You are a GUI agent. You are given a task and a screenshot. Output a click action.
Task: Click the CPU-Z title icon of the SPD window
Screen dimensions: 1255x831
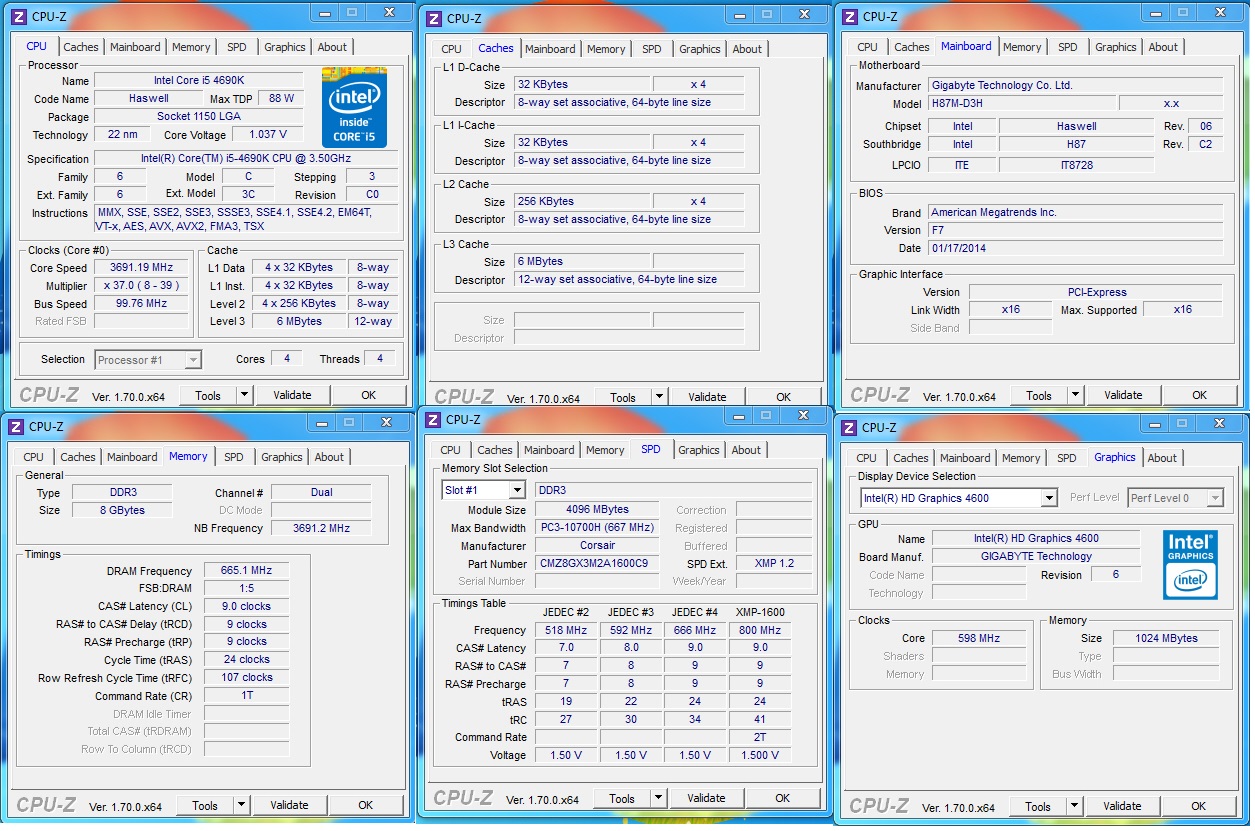tap(432, 419)
